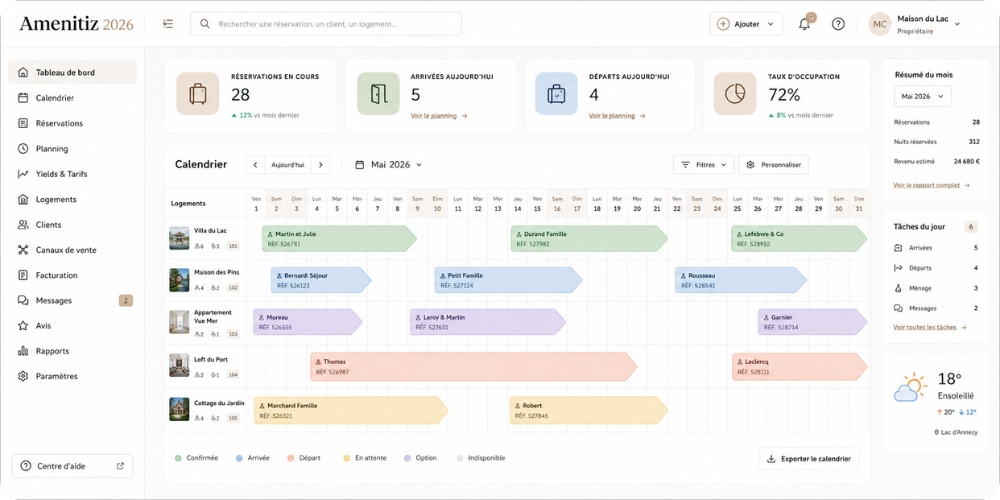
Task: Click the Loft du Port thumbnail
Action: pyautogui.click(x=179, y=365)
